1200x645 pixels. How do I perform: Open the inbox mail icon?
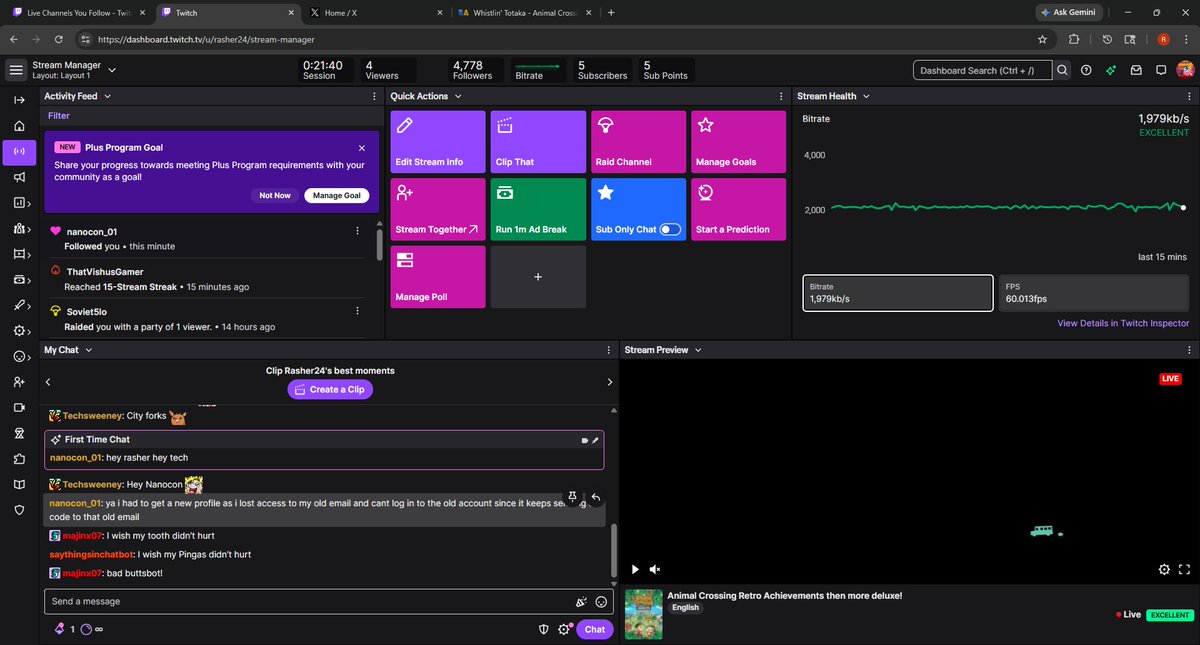tap(1136, 70)
